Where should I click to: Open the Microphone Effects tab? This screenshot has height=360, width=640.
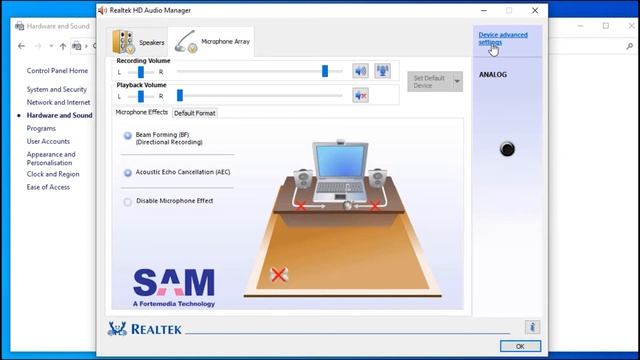click(x=141, y=112)
